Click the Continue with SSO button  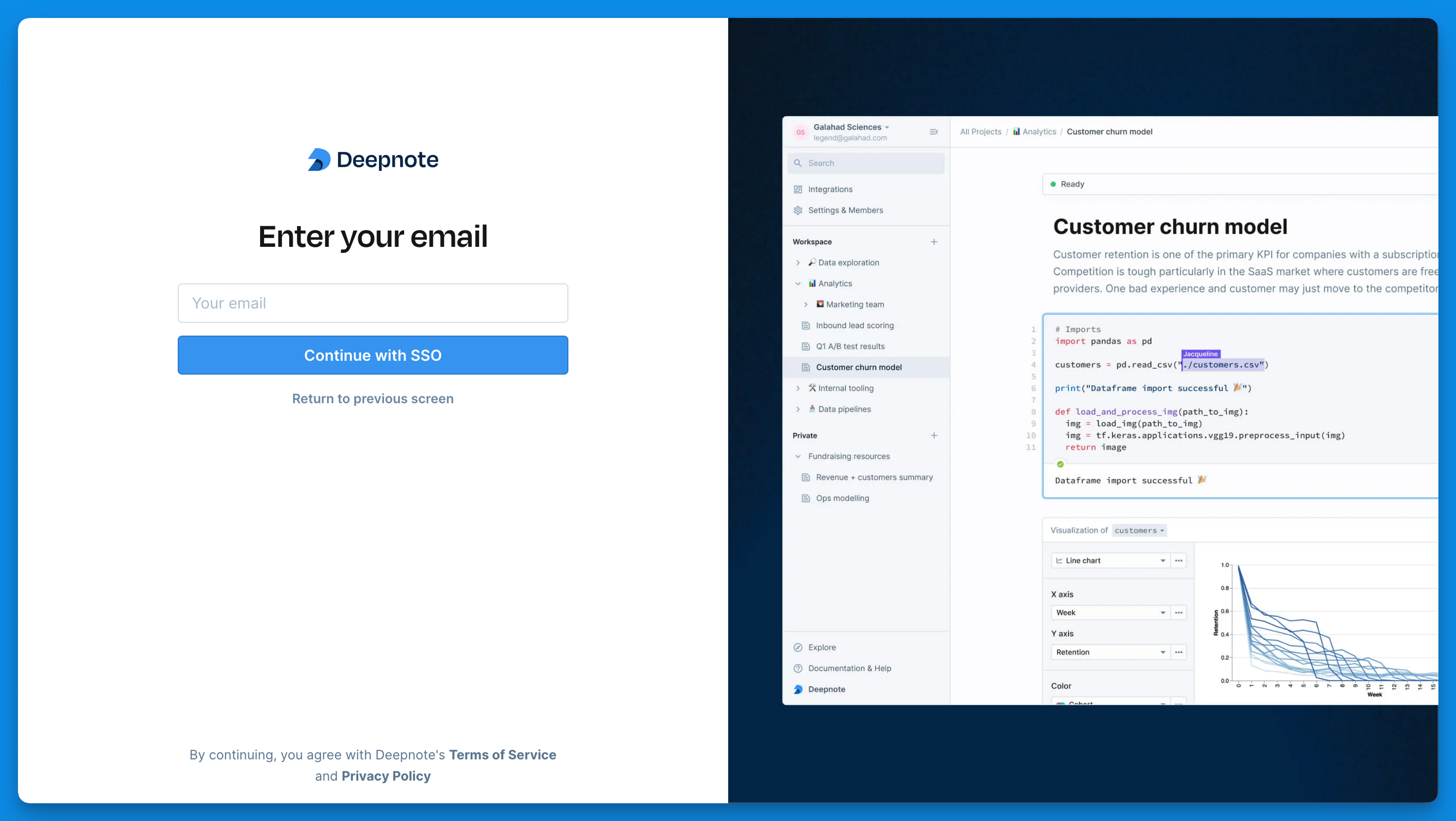pyautogui.click(x=373, y=355)
